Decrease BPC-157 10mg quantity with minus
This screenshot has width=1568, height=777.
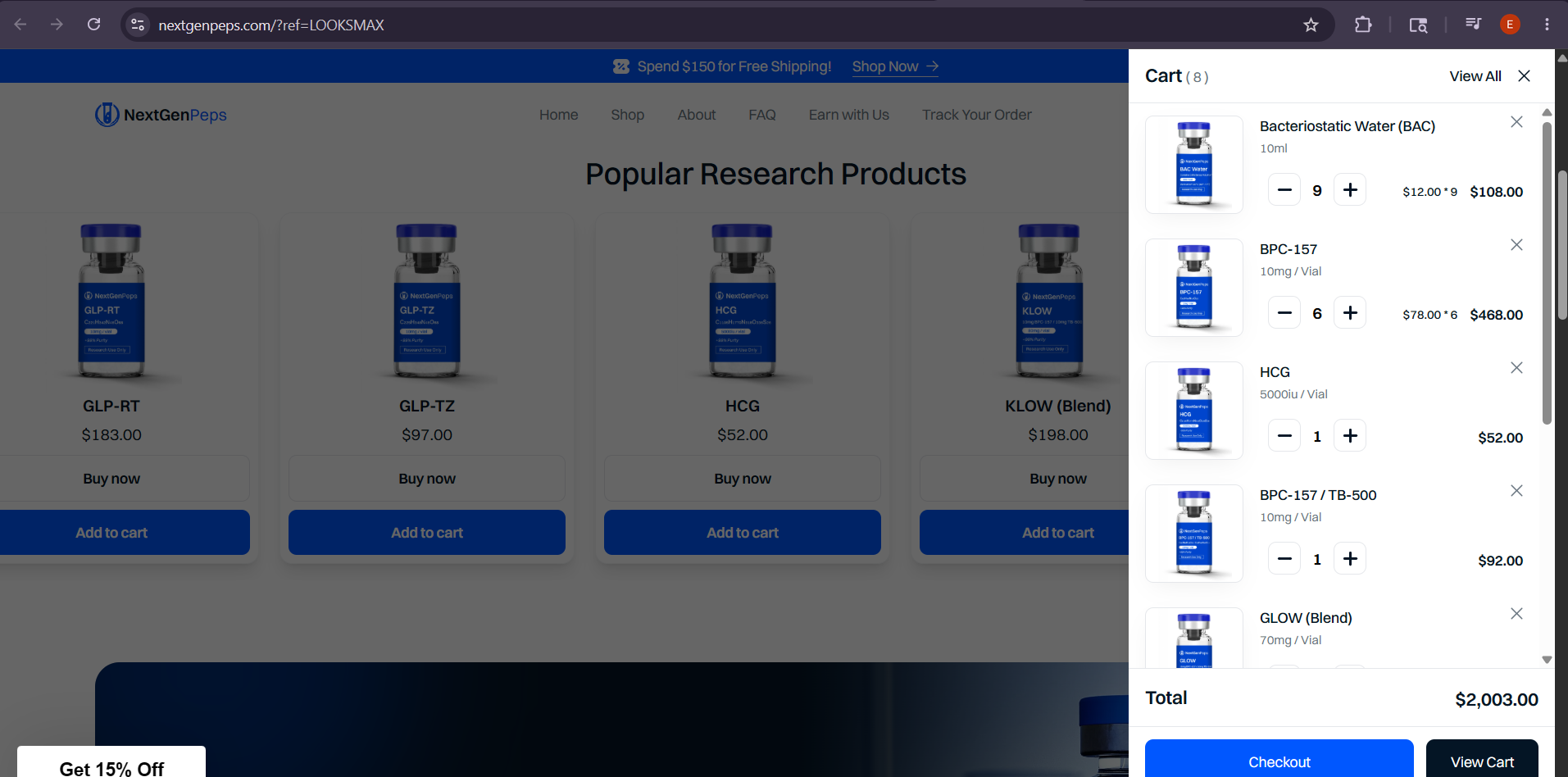click(1284, 313)
